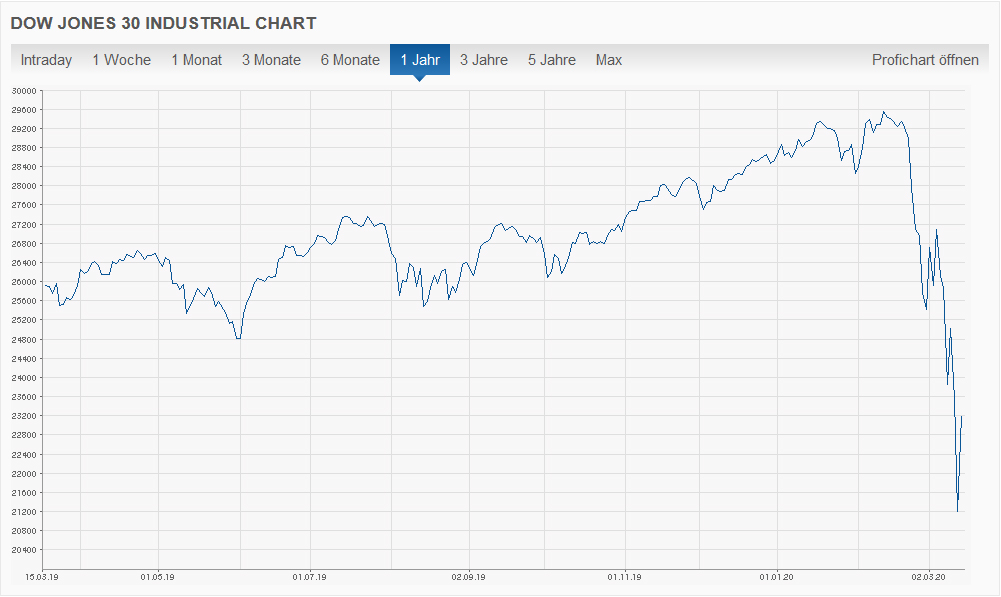Switch chart to 3 Jahre
The image size is (1001, 597).
click(484, 60)
